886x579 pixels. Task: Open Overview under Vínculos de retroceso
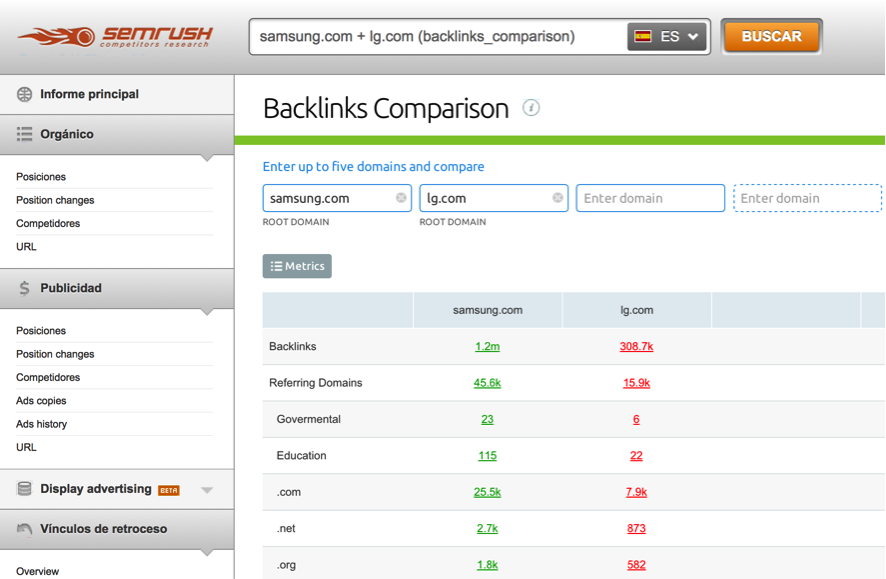point(37,571)
